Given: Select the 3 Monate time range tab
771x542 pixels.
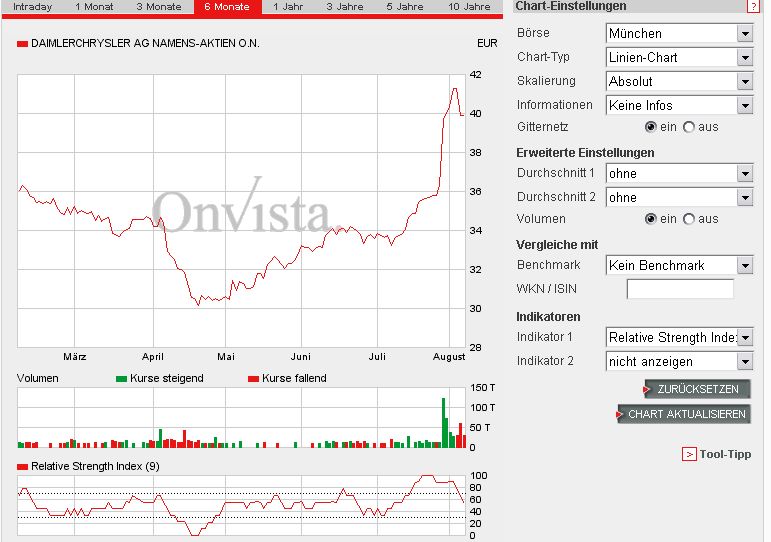Looking at the screenshot, I should coord(159,7).
